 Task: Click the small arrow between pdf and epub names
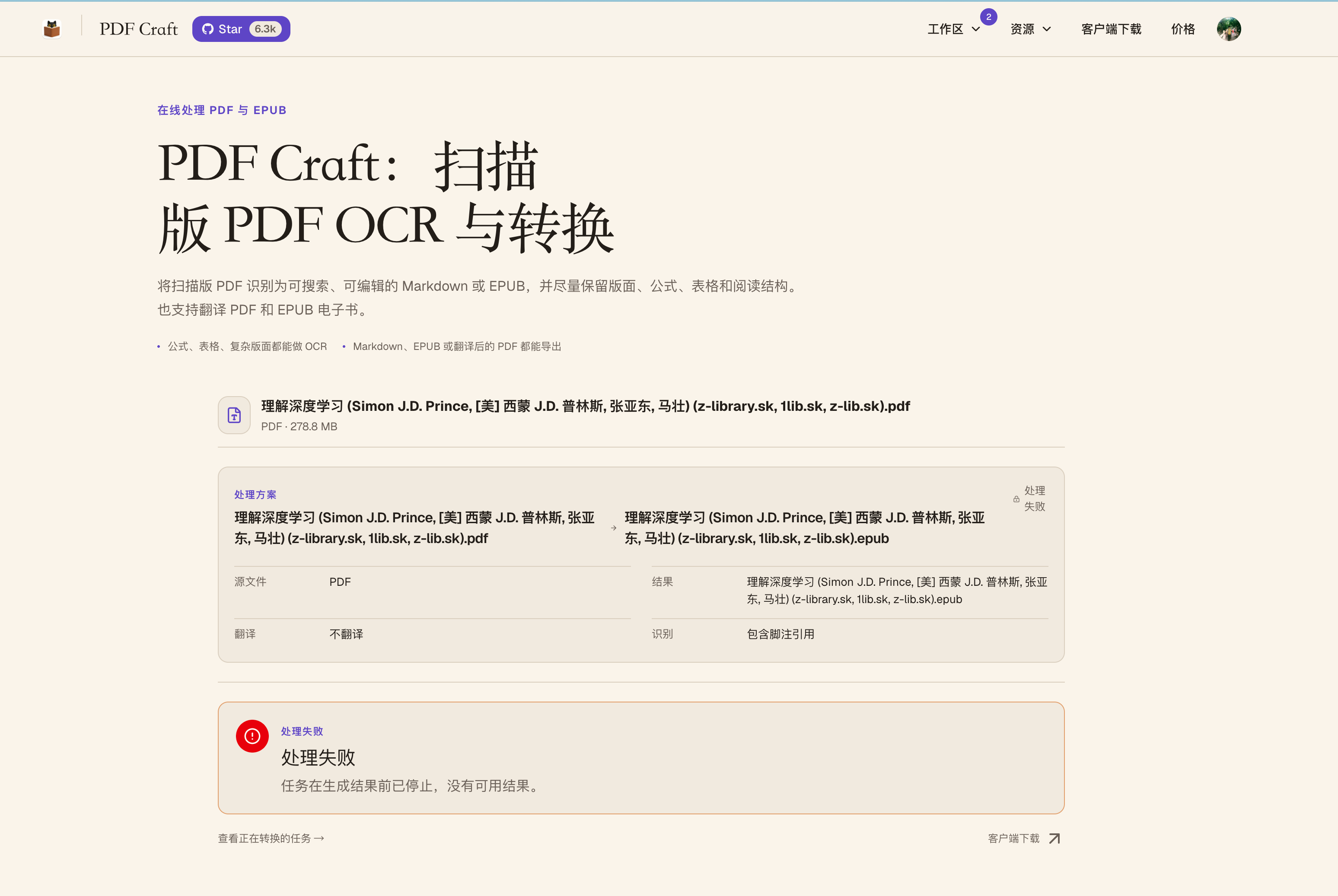point(613,528)
